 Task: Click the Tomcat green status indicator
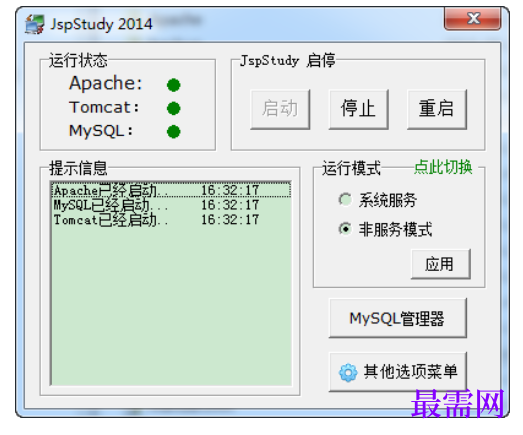tap(173, 108)
